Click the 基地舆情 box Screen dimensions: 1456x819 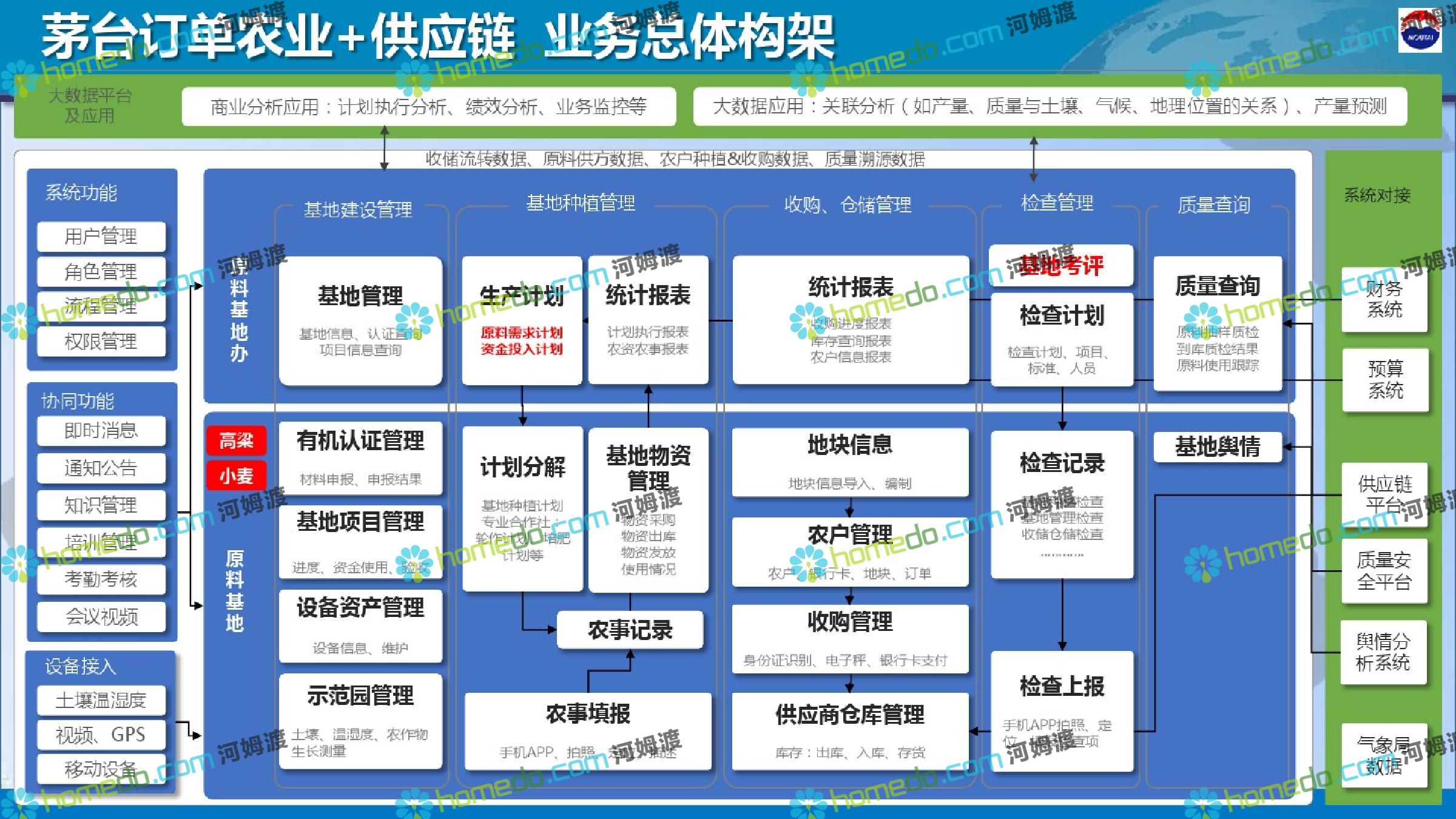(x=1218, y=447)
